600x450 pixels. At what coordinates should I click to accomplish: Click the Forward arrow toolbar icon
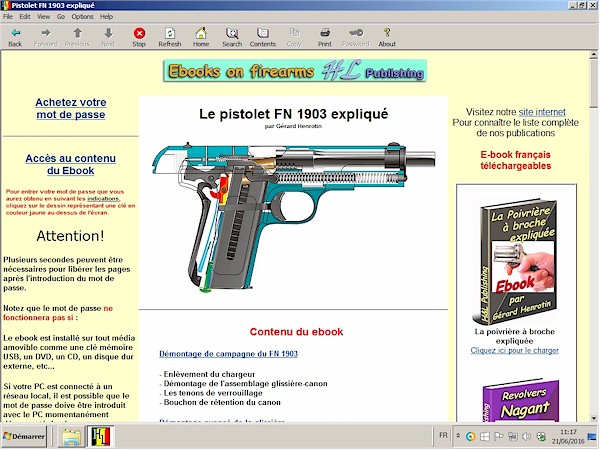point(46,33)
